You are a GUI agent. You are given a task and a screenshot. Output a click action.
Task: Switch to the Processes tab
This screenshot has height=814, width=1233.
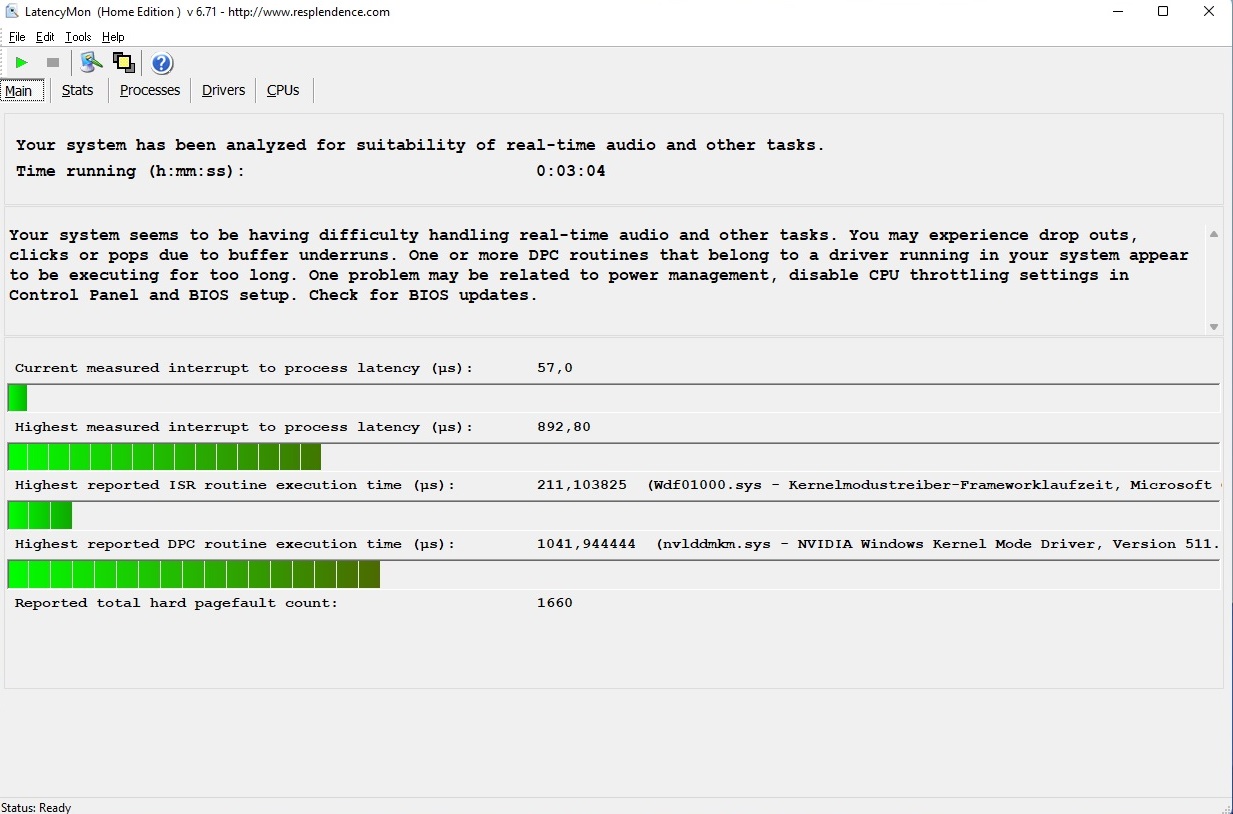[x=150, y=90]
